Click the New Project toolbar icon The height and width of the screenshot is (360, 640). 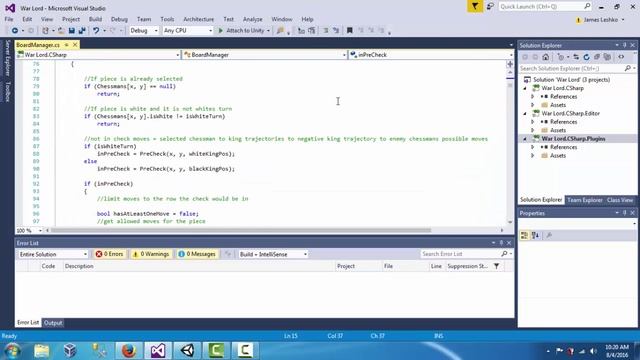tap(45, 31)
